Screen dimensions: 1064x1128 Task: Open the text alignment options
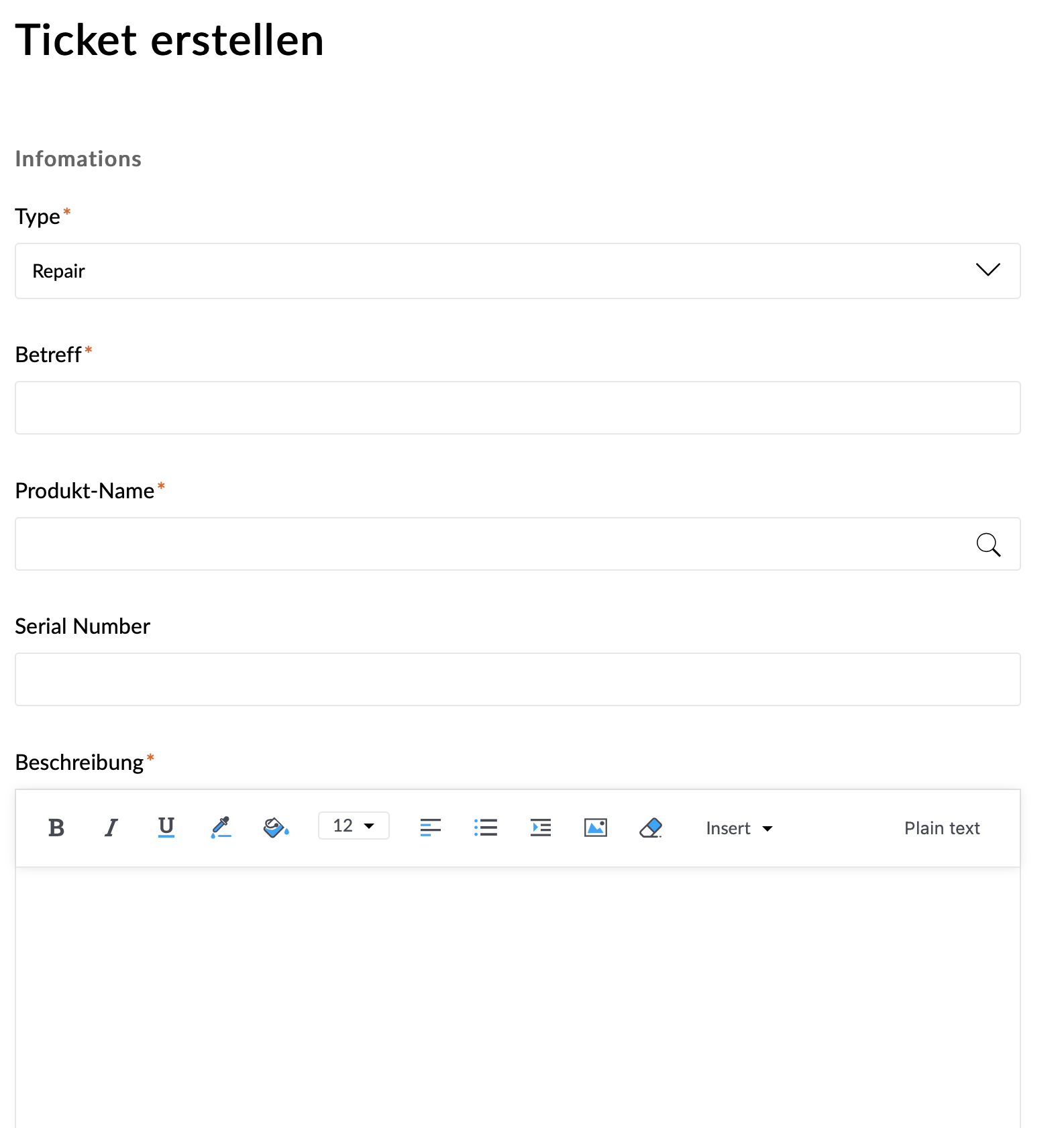click(x=431, y=828)
